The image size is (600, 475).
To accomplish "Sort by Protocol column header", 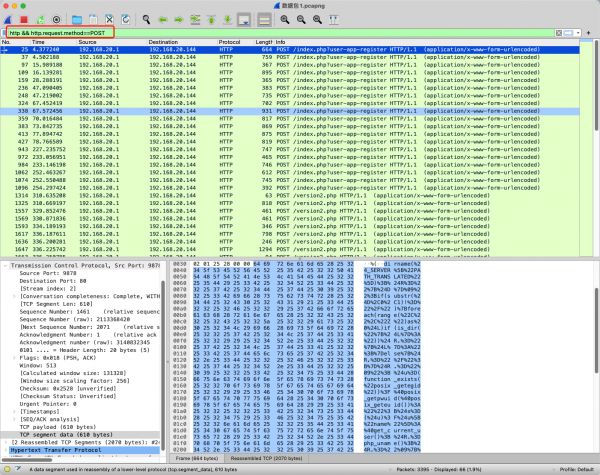I will point(229,42).
